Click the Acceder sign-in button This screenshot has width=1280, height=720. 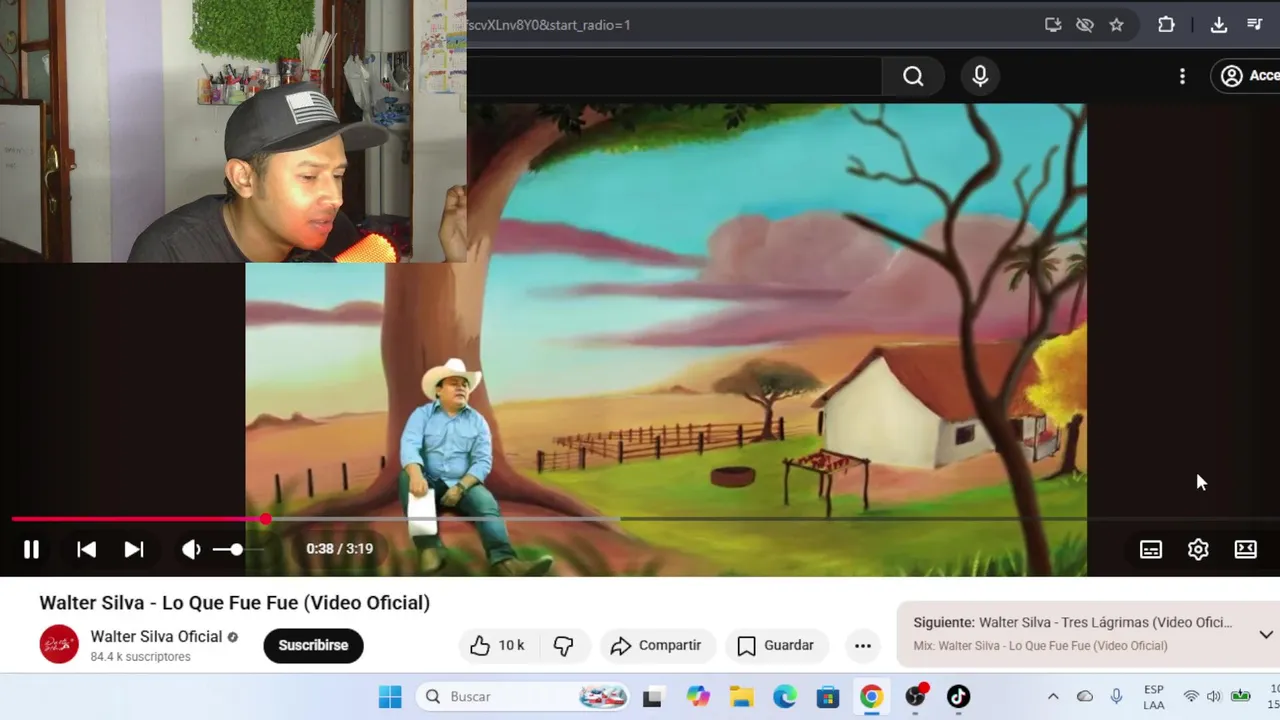coord(1246,76)
